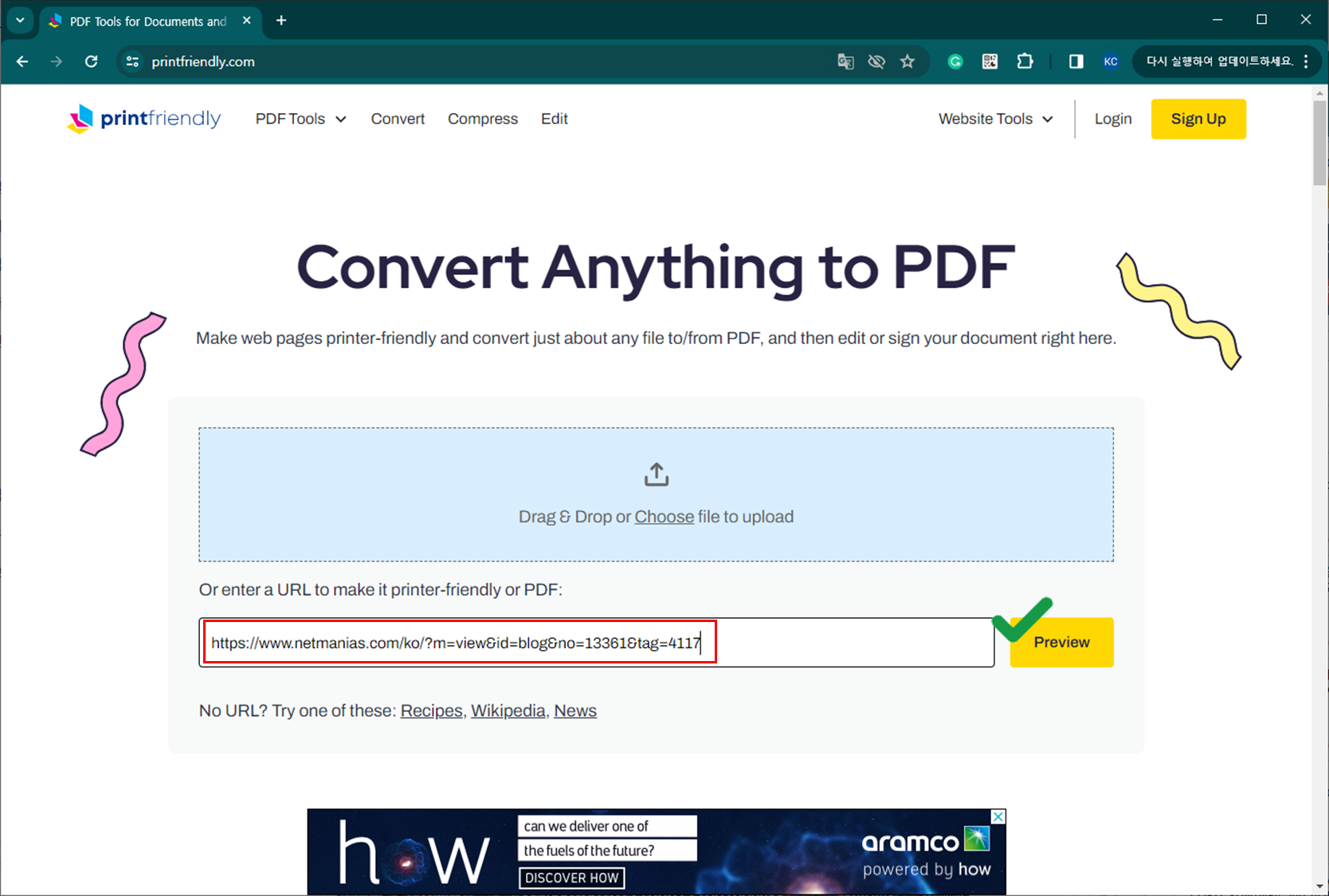Click the drag and drop upload area
The height and width of the screenshot is (896, 1329).
(657, 495)
